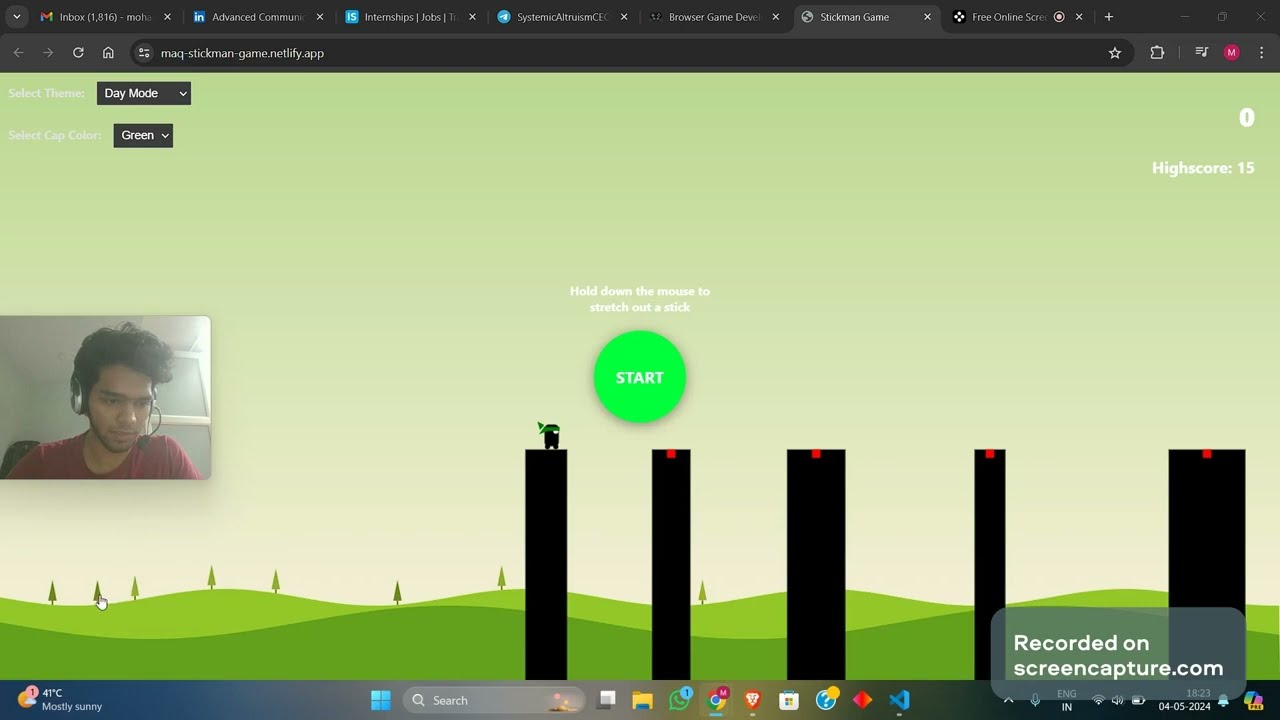
Task: Open the clock and date 04-05-2024
Action: click(1185, 700)
